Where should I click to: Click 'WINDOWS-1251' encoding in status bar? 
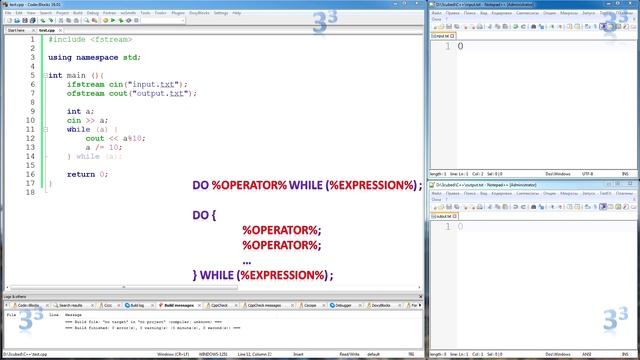coord(213,354)
